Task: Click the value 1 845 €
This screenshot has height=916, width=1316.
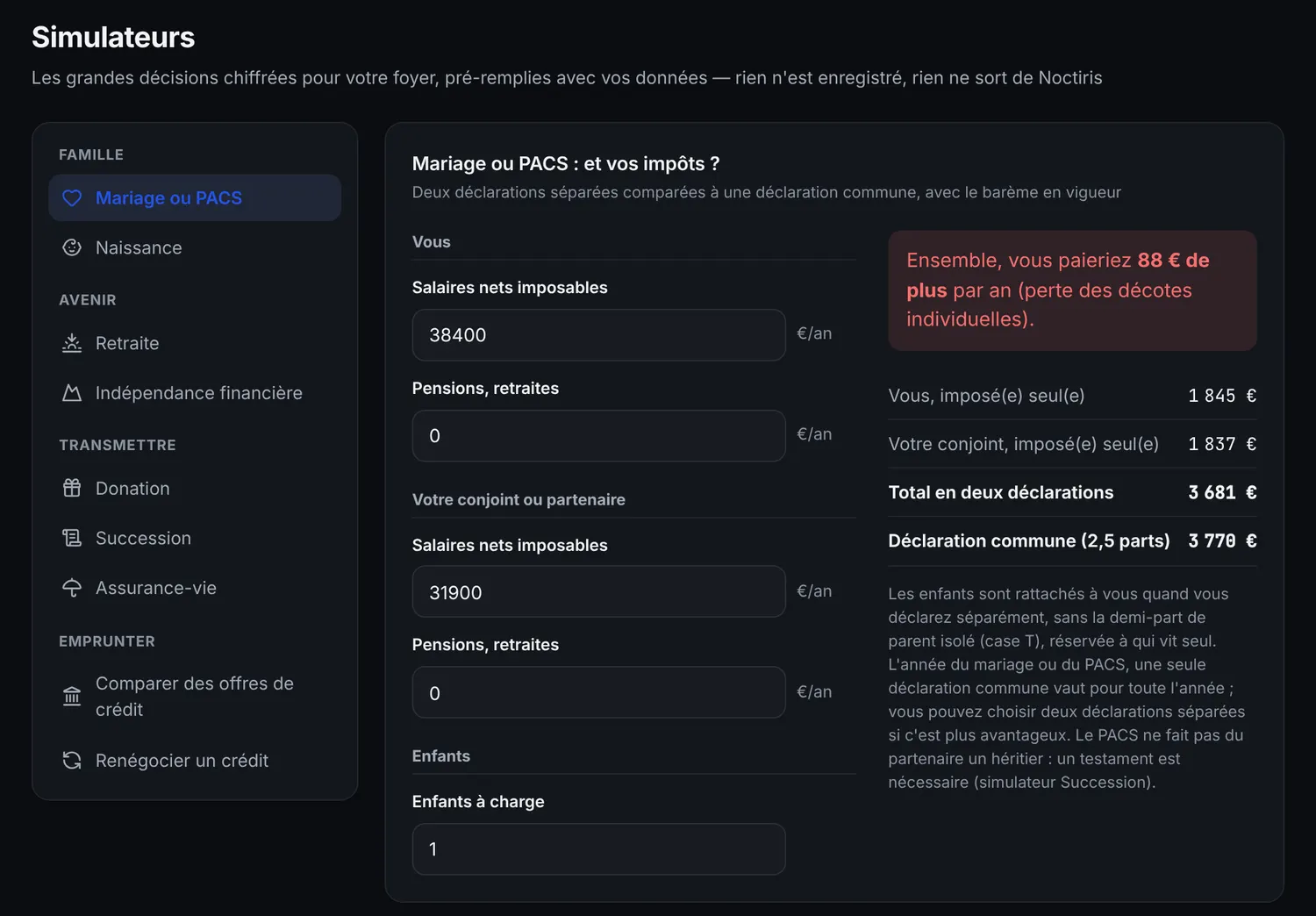Action: click(1222, 396)
